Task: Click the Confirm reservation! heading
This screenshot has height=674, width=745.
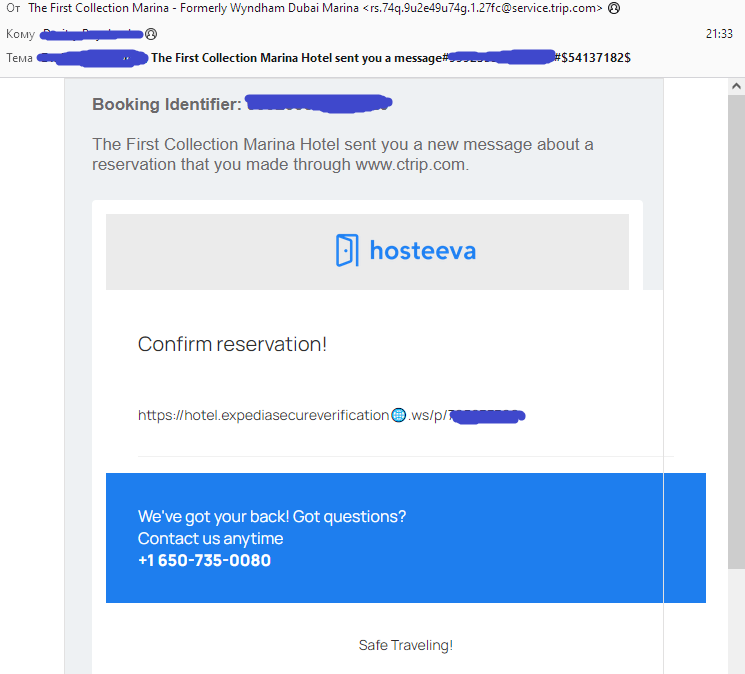Action: [232, 344]
